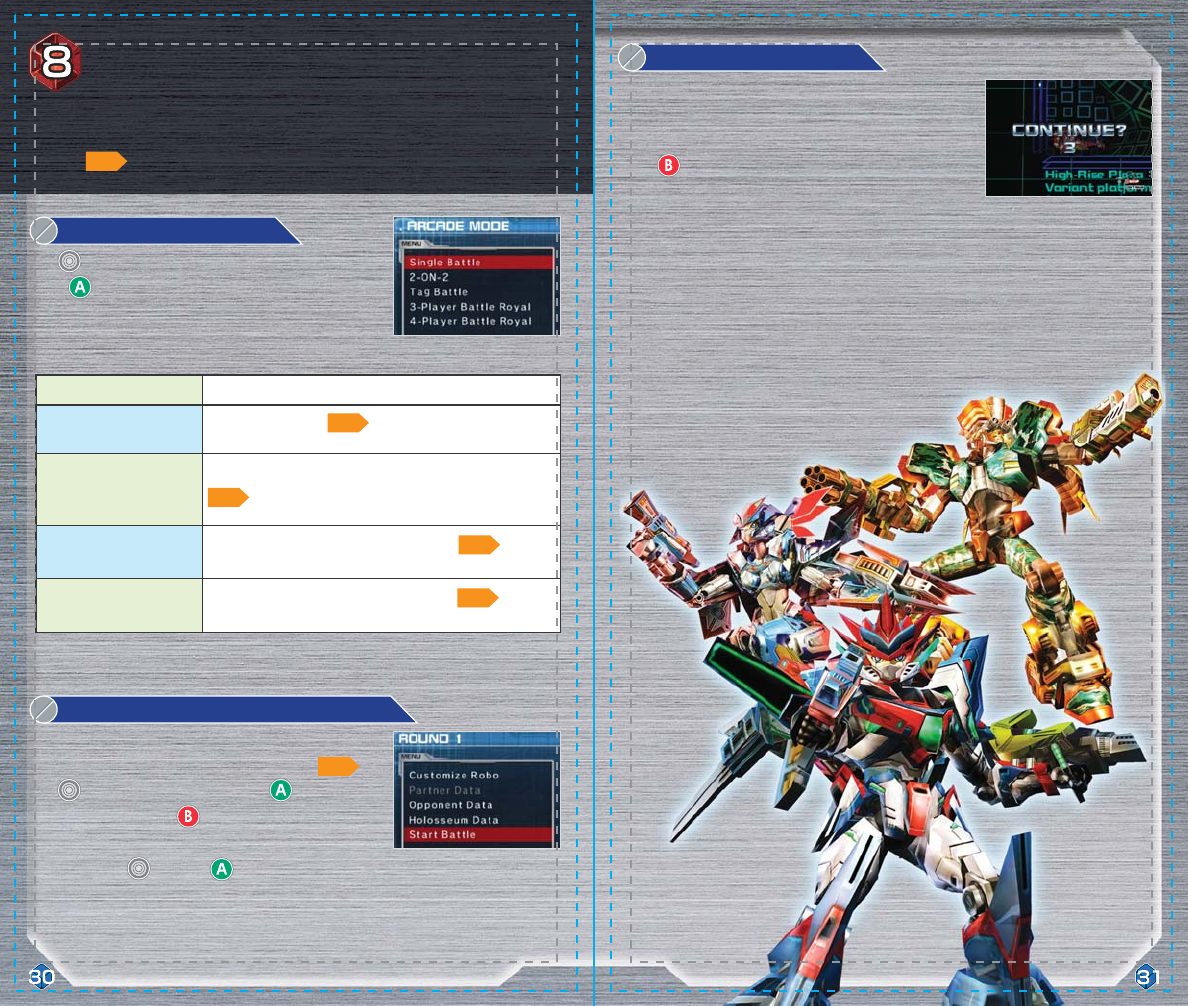
Task: Click the red hexagonal chapter 8 badge
Action: coord(55,61)
